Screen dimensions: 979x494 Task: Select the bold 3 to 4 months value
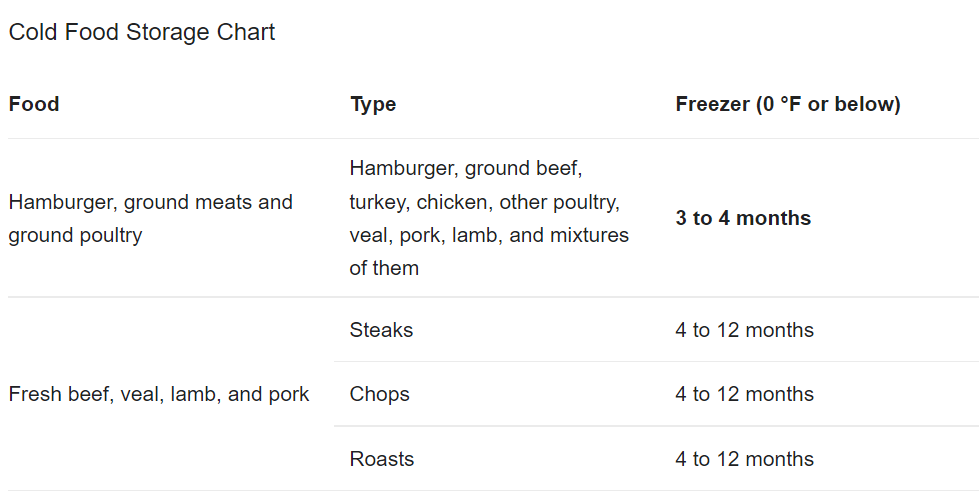[743, 218]
